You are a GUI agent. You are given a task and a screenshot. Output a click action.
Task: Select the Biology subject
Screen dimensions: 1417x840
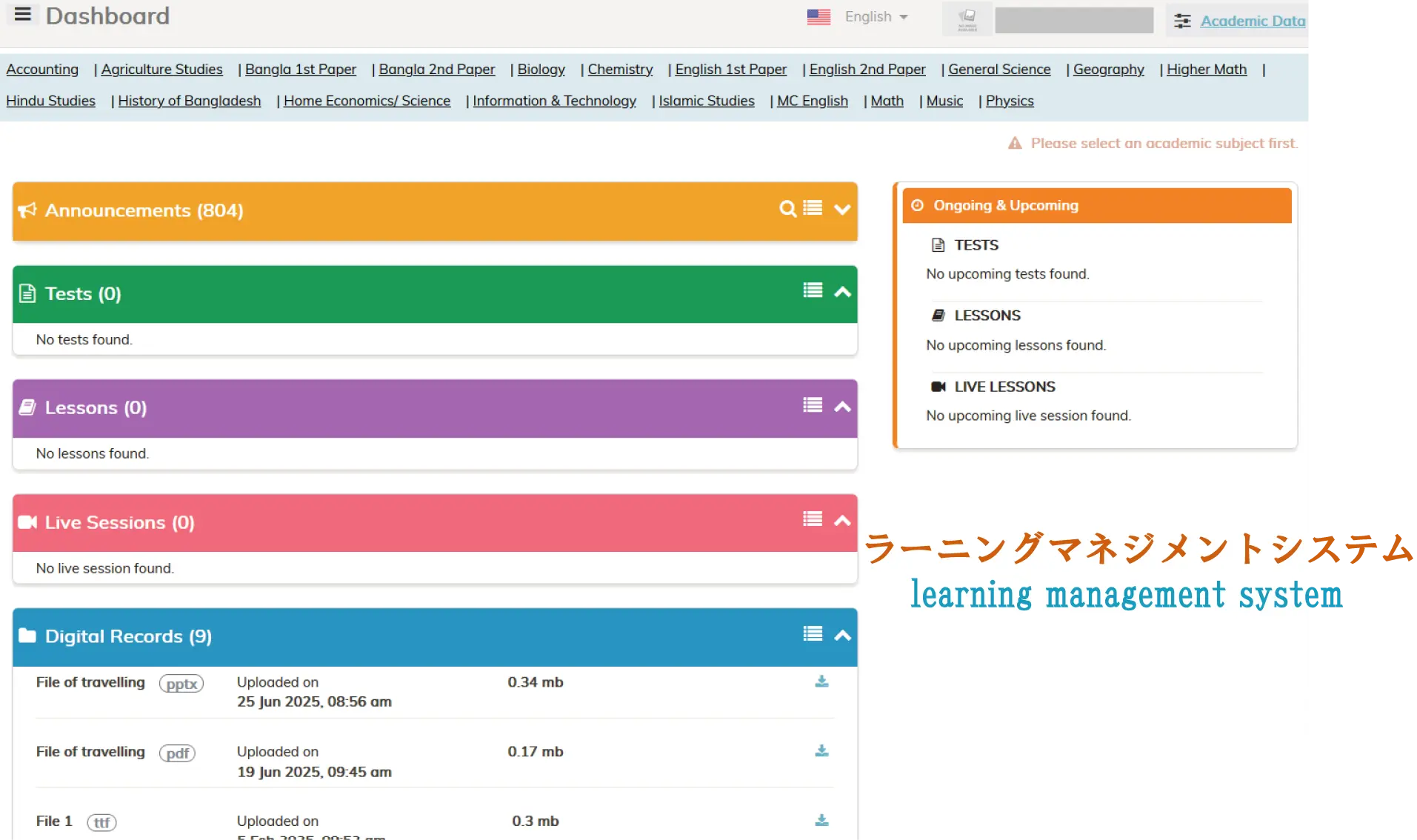point(541,69)
